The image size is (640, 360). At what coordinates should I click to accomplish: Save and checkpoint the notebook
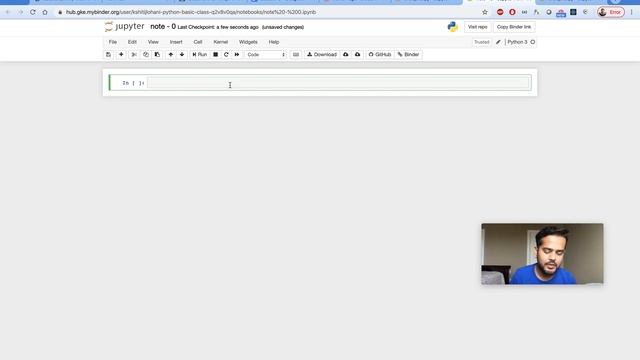point(108,54)
